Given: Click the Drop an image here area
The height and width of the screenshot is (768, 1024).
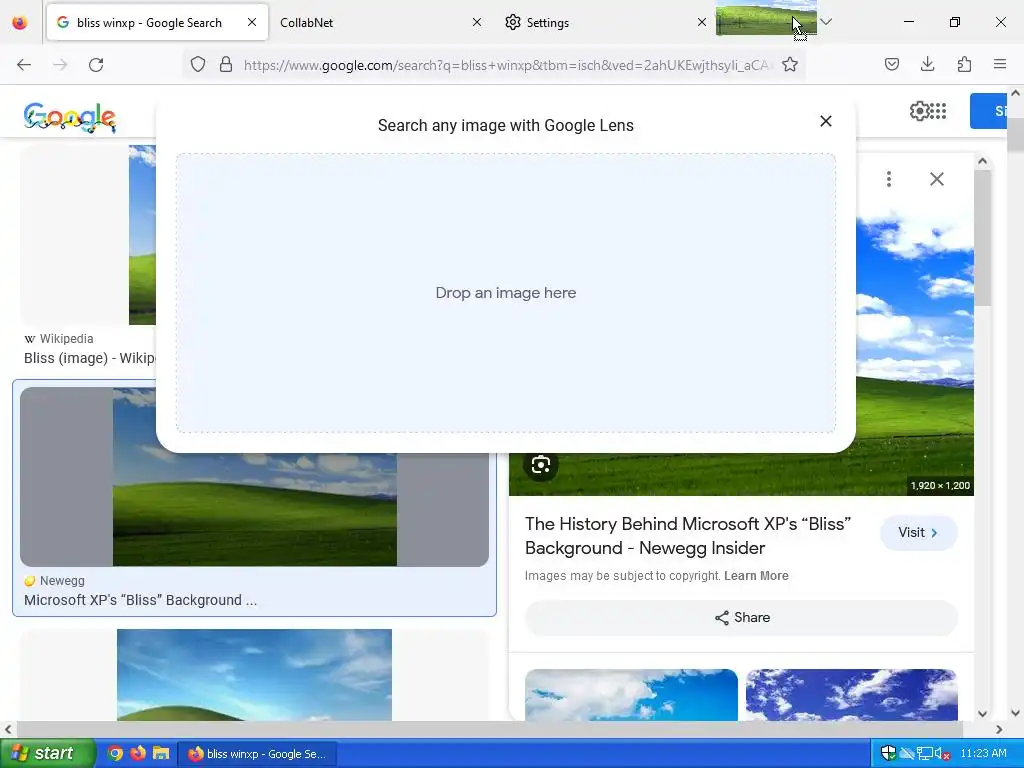Looking at the screenshot, I should click(505, 293).
